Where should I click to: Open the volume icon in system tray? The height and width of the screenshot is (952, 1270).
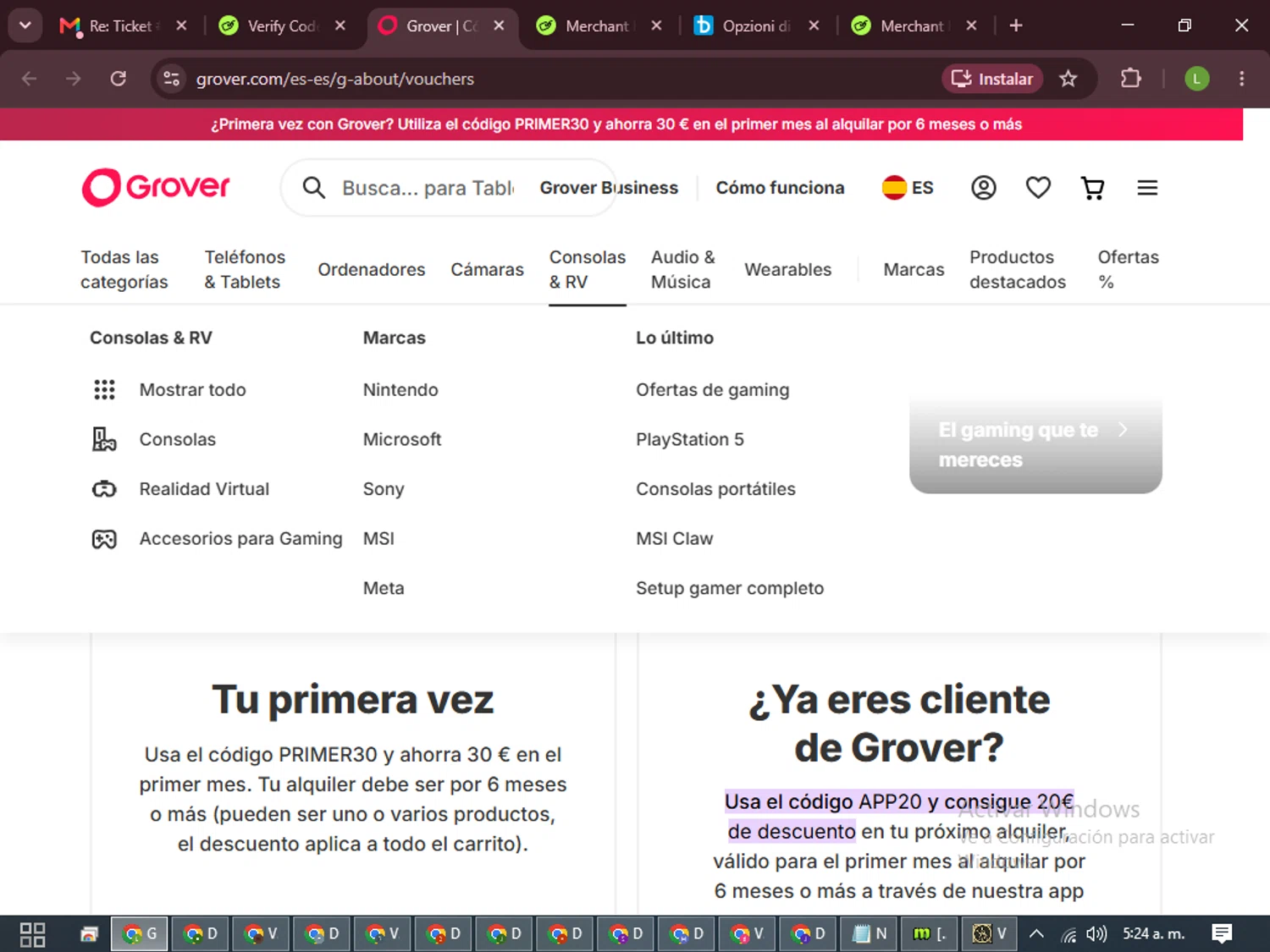pos(1096,934)
